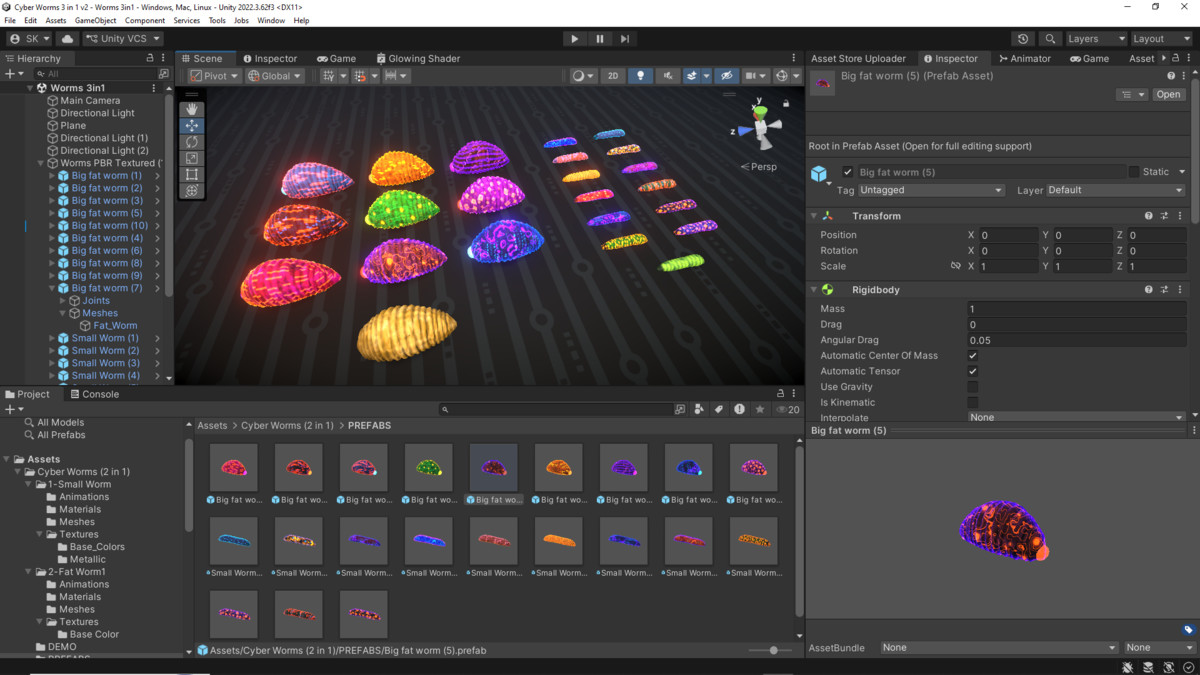The image size is (1200, 675).
Task: Open the Global rotation dropdown
Action: (275, 76)
